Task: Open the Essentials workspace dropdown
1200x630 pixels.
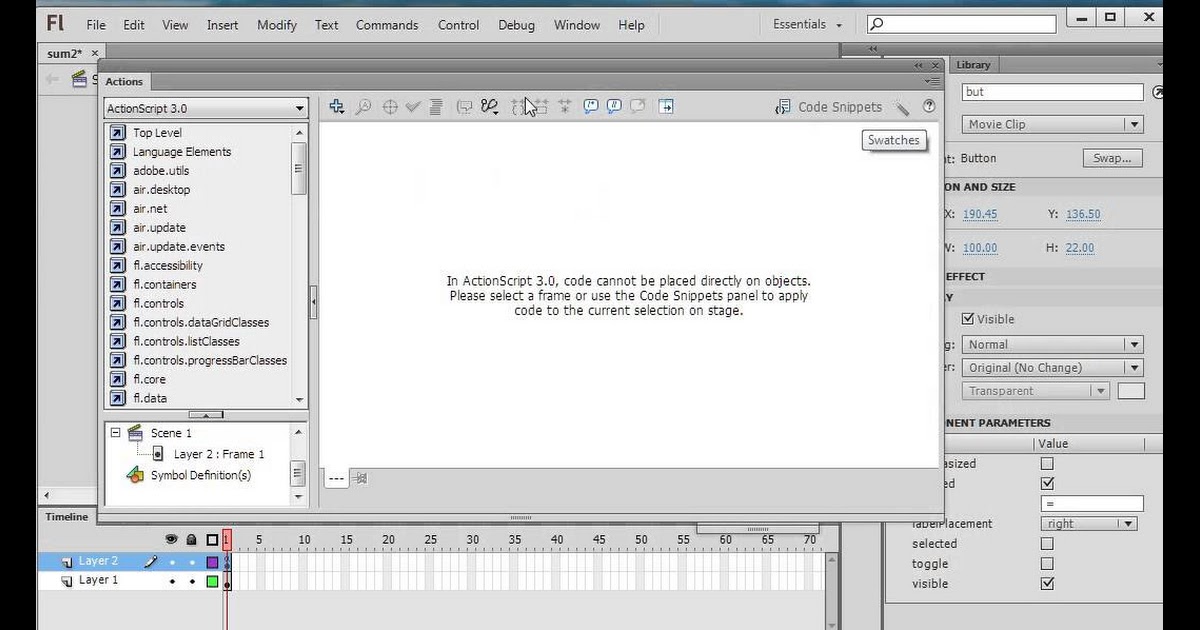Action: [x=808, y=24]
